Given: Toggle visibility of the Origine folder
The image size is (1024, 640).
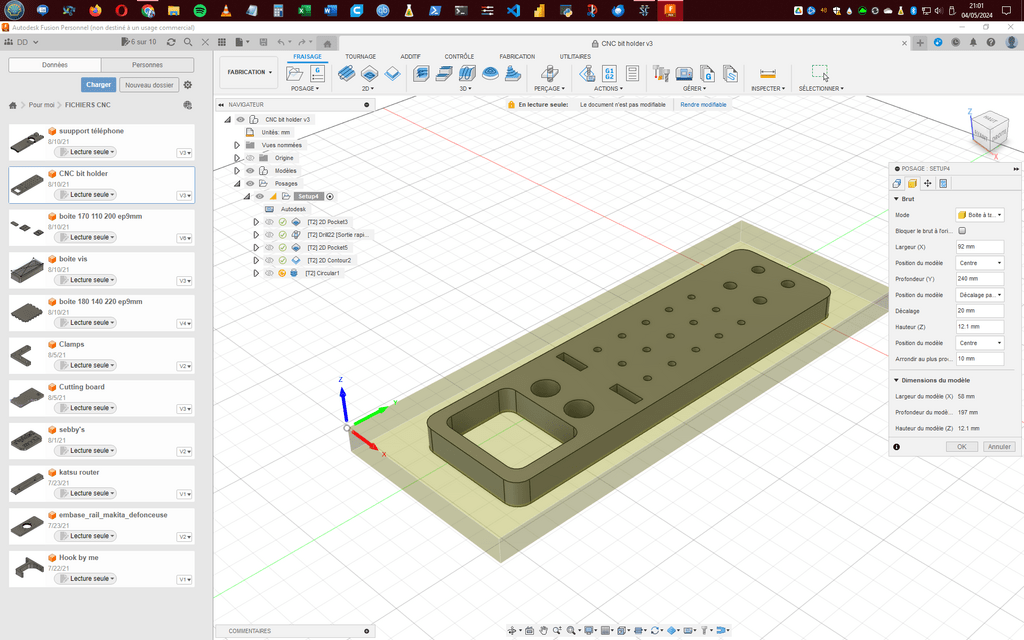Looking at the screenshot, I should (250, 158).
